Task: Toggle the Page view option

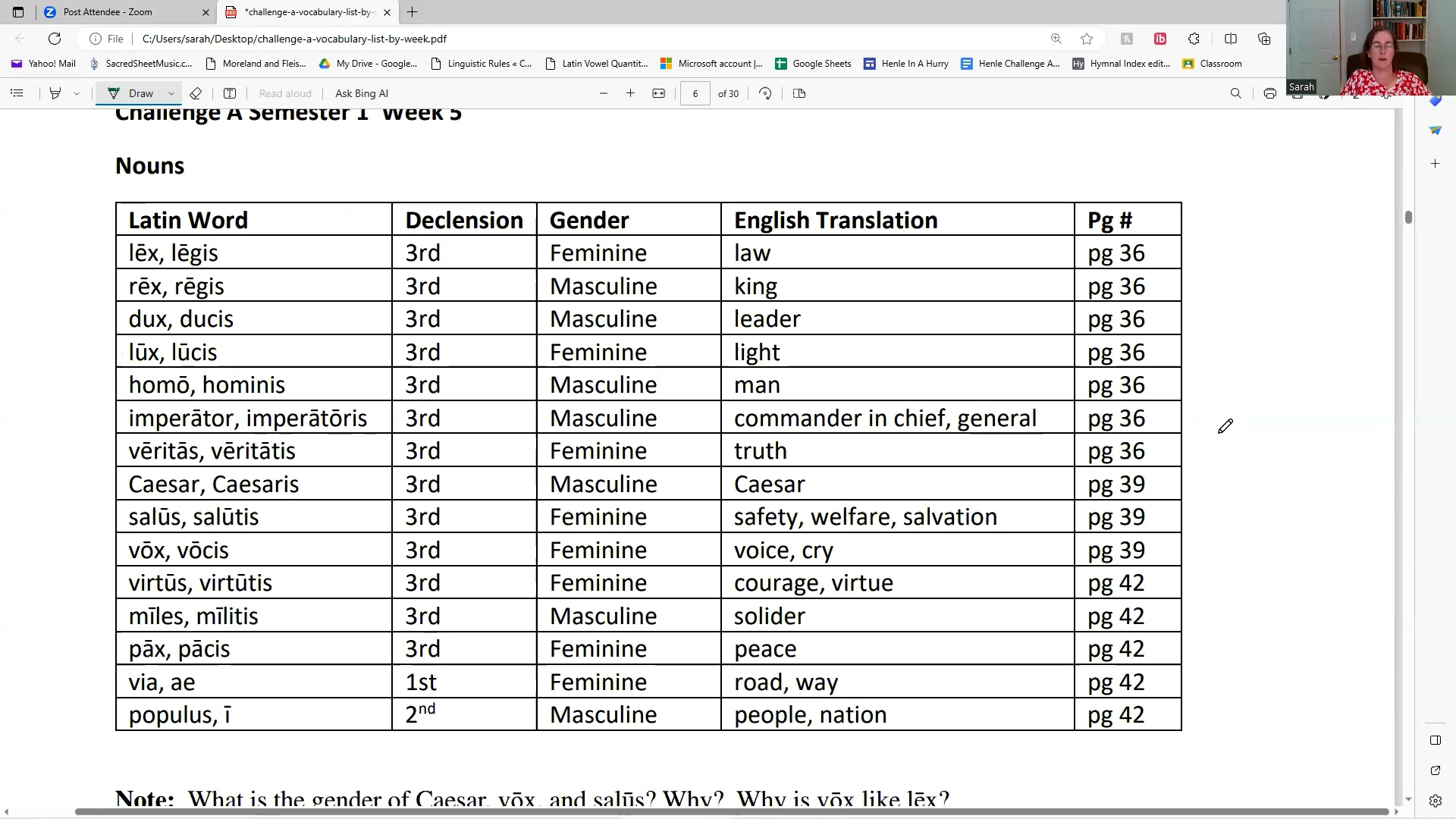Action: point(799,93)
